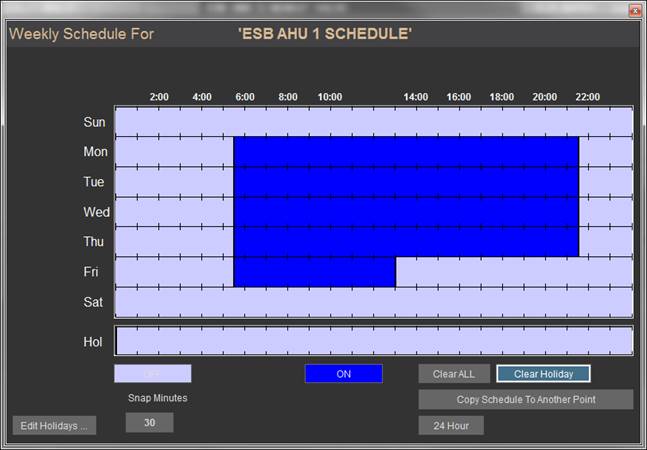This screenshot has width=647, height=450.
Task: Click the Clear ALL button
Action: 453,374
